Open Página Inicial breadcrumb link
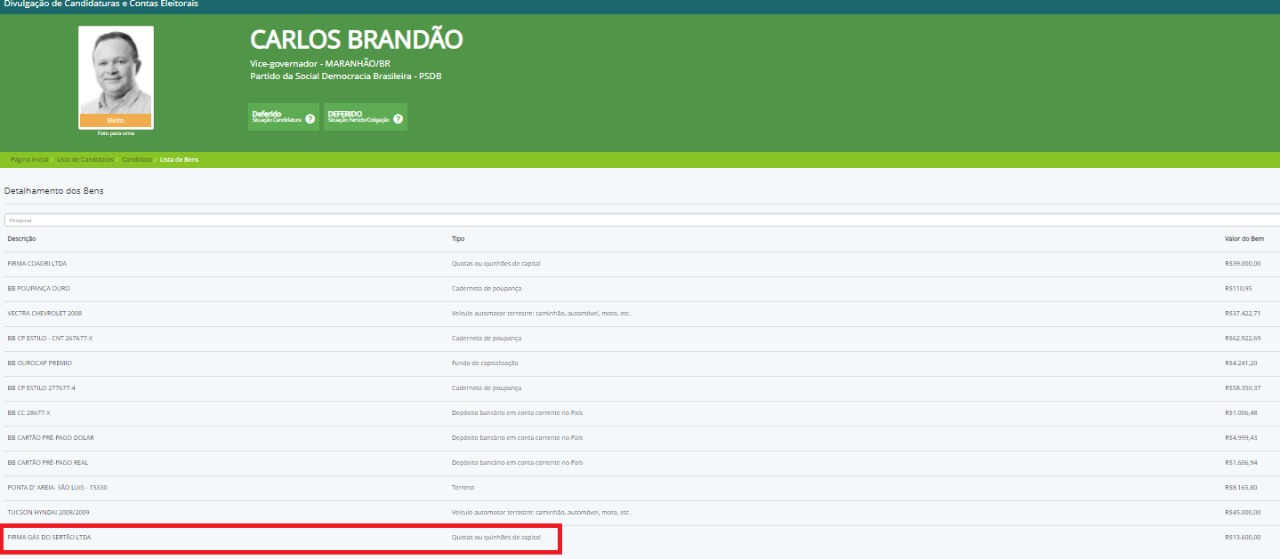1280x559 pixels. (29, 160)
